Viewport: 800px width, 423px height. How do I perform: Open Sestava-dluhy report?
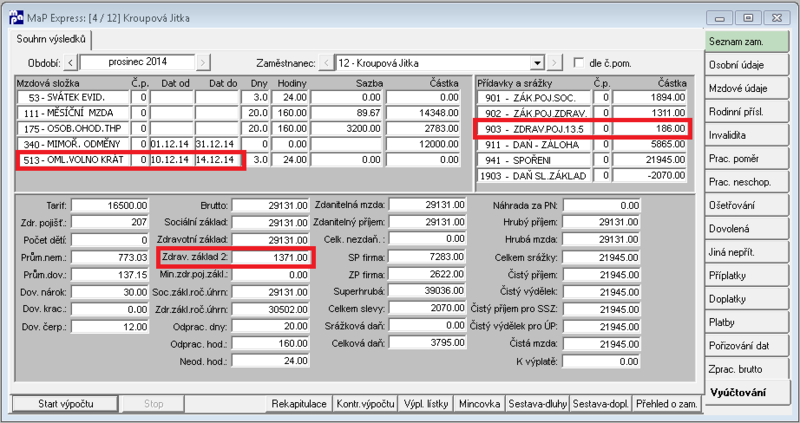click(537, 404)
